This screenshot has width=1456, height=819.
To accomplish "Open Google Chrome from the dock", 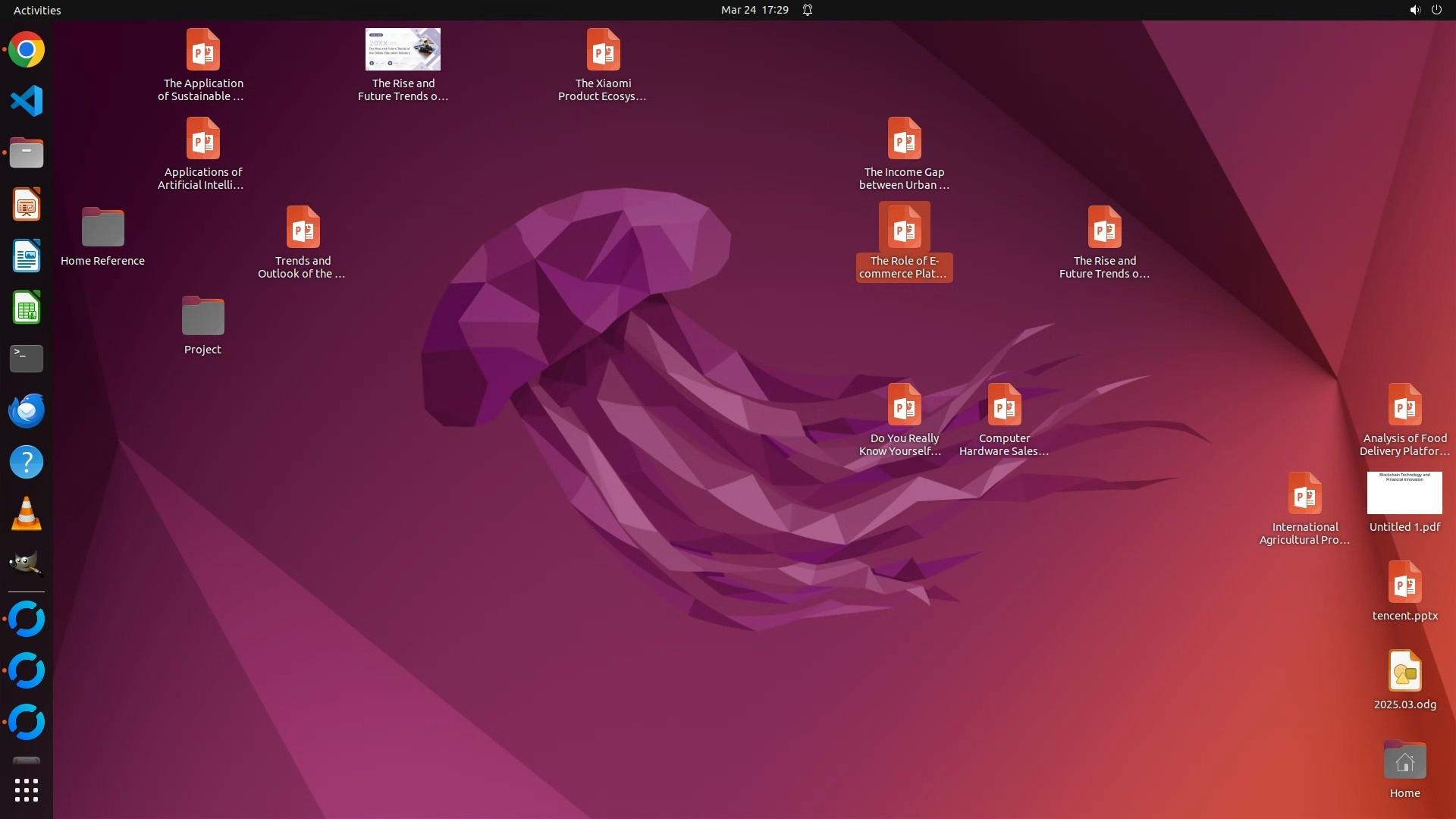I will 27,50.
